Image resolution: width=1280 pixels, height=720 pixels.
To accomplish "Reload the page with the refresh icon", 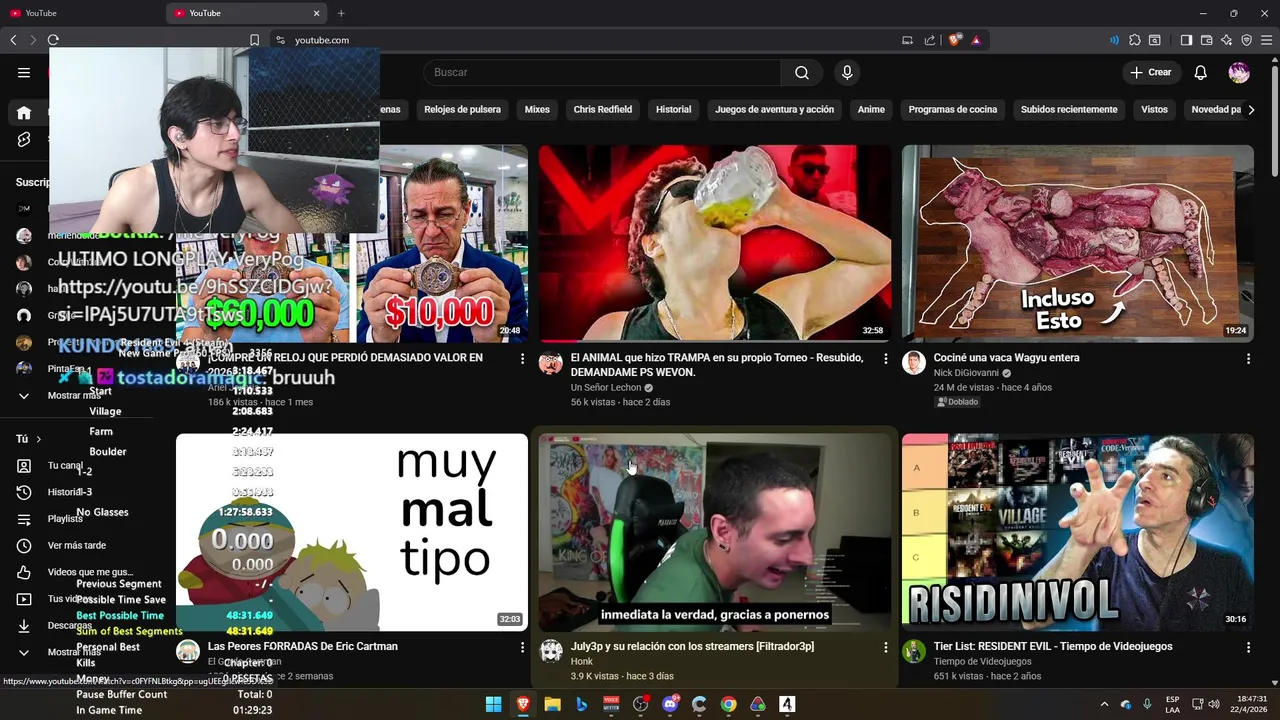I will [53, 40].
